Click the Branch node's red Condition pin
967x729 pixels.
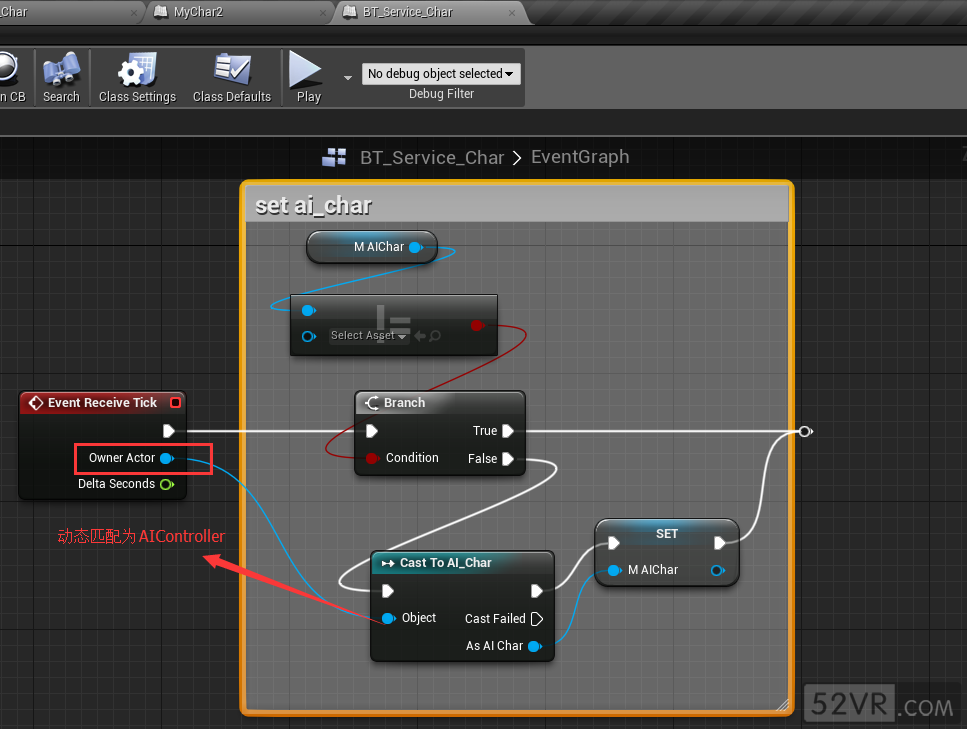point(372,458)
